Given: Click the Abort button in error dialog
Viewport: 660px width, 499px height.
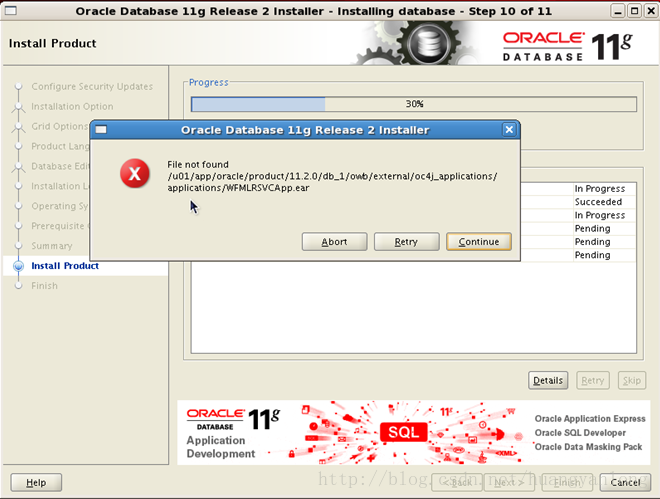Looking at the screenshot, I should [334, 242].
